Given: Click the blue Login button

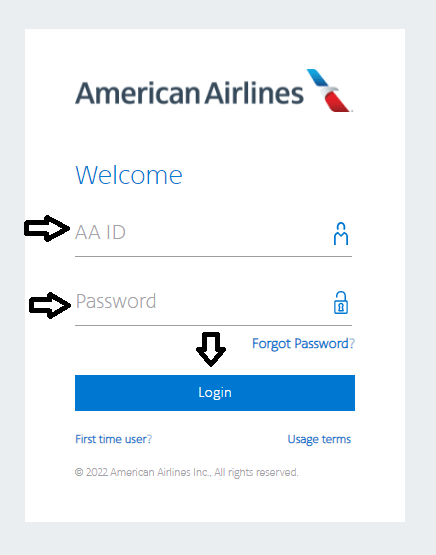Looking at the screenshot, I should (x=215, y=393).
